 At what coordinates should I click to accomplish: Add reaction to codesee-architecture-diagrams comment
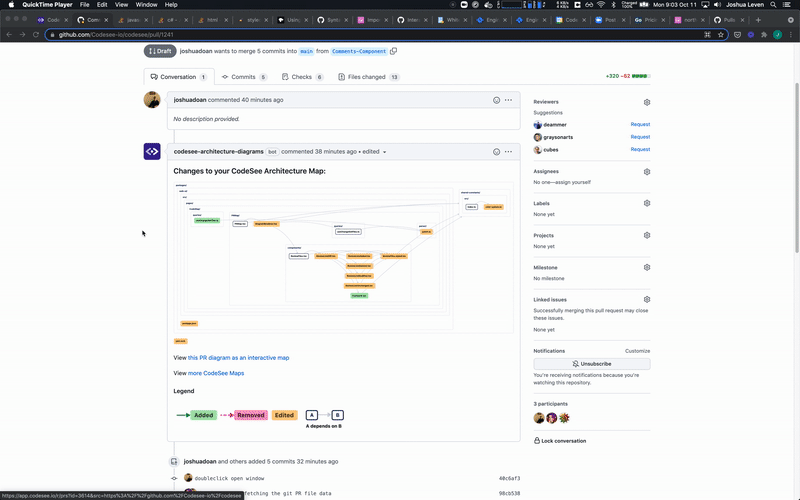click(496, 152)
